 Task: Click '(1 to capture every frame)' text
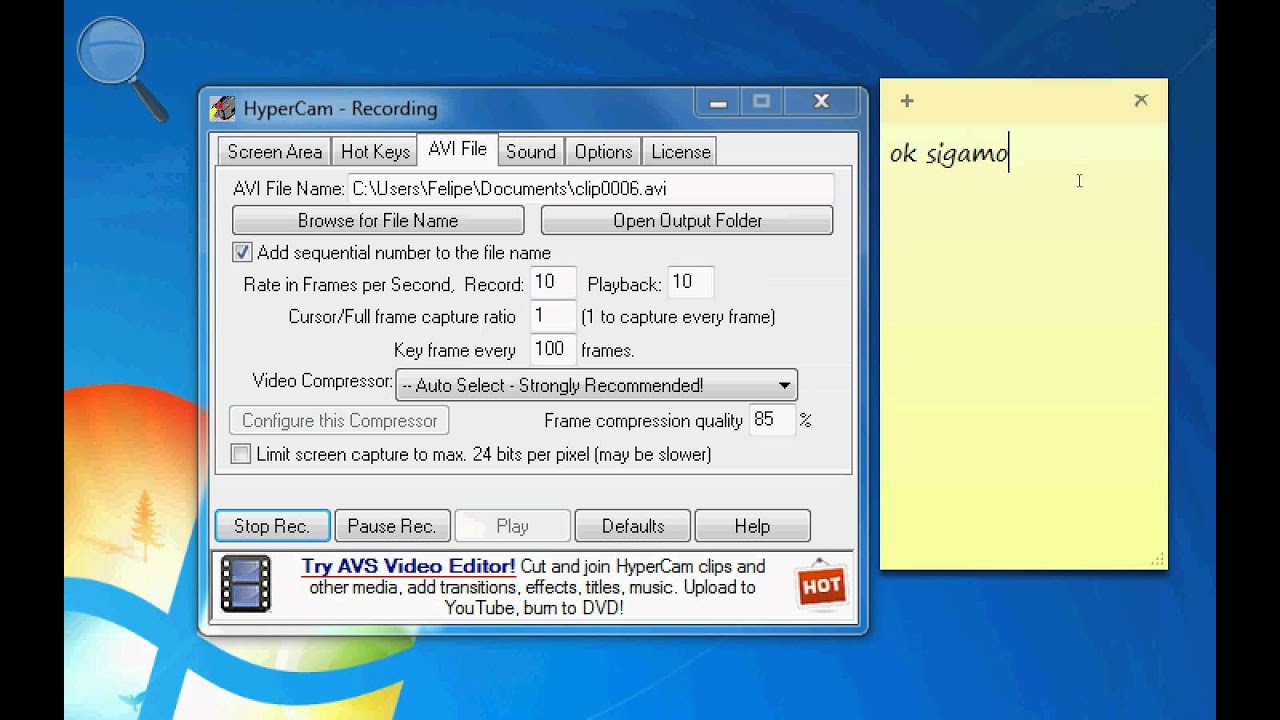point(678,317)
